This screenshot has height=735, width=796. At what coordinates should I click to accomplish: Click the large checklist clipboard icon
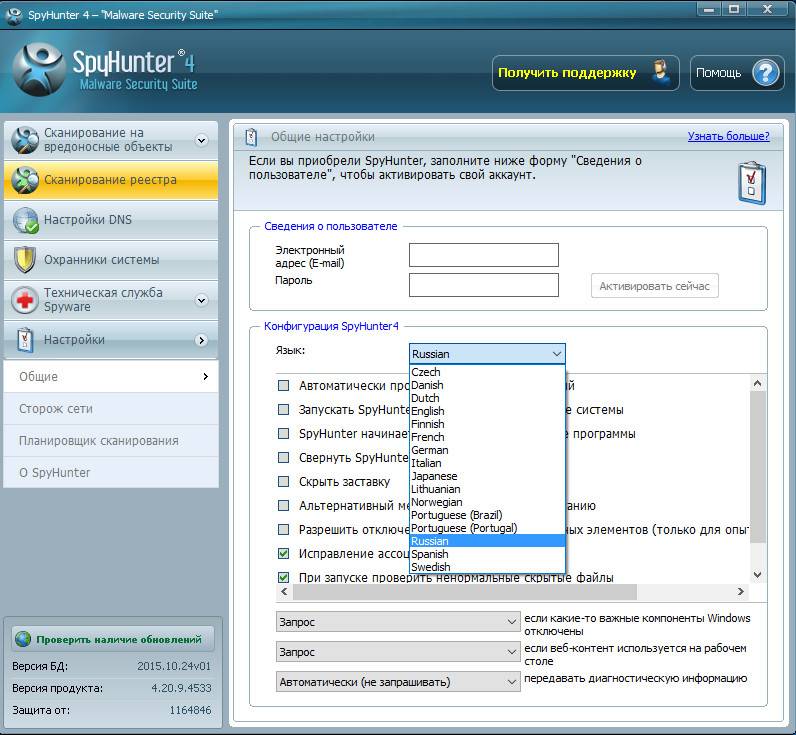coord(751,183)
